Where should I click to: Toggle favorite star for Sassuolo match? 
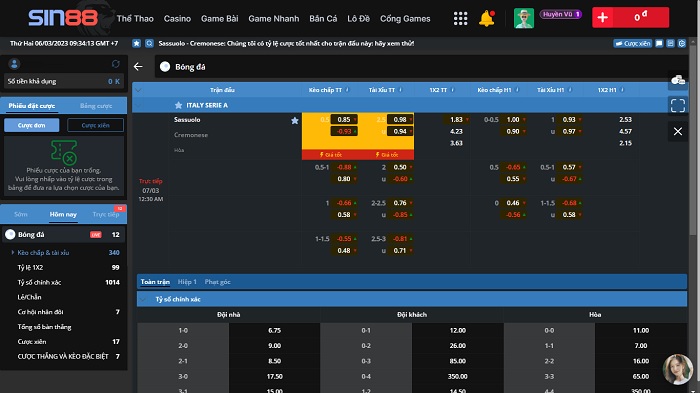coord(295,120)
